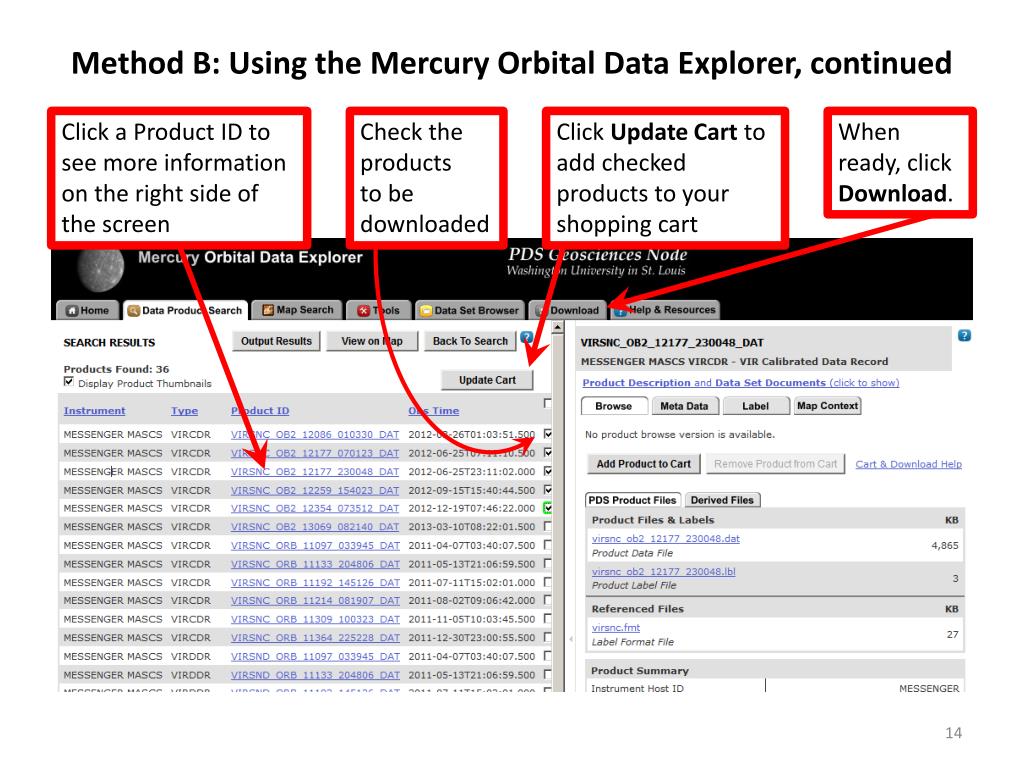1024x768 pixels.
Task: Switch to PDS Product Files tab
Action: (632, 500)
